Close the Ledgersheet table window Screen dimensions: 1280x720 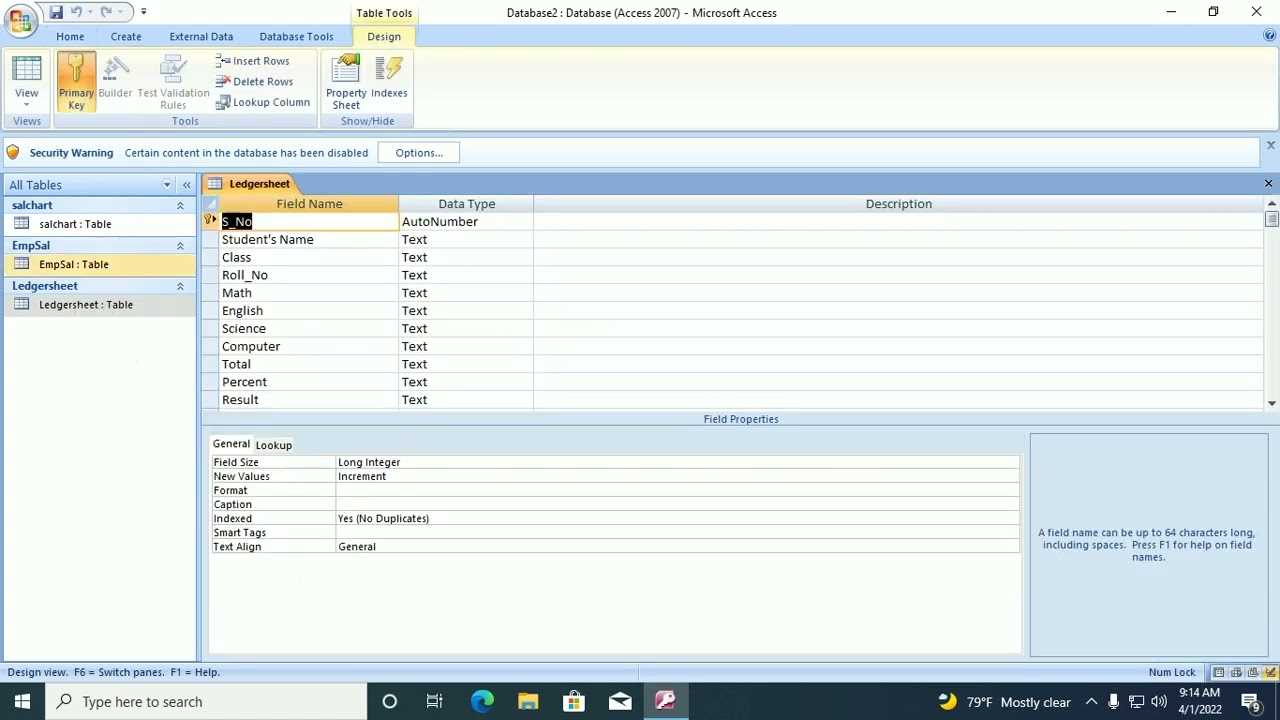[1268, 184]
